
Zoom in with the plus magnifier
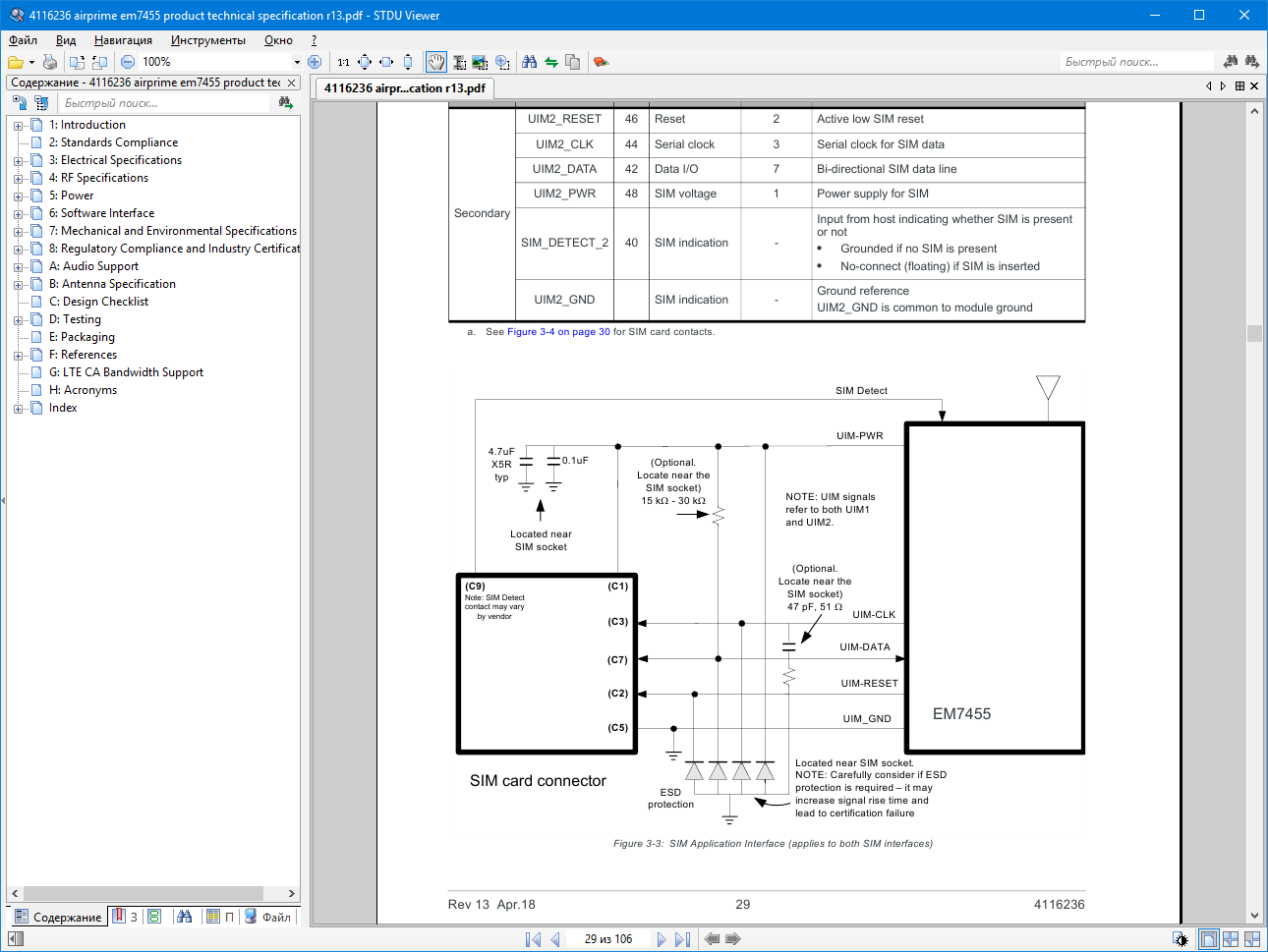[315, 62]
